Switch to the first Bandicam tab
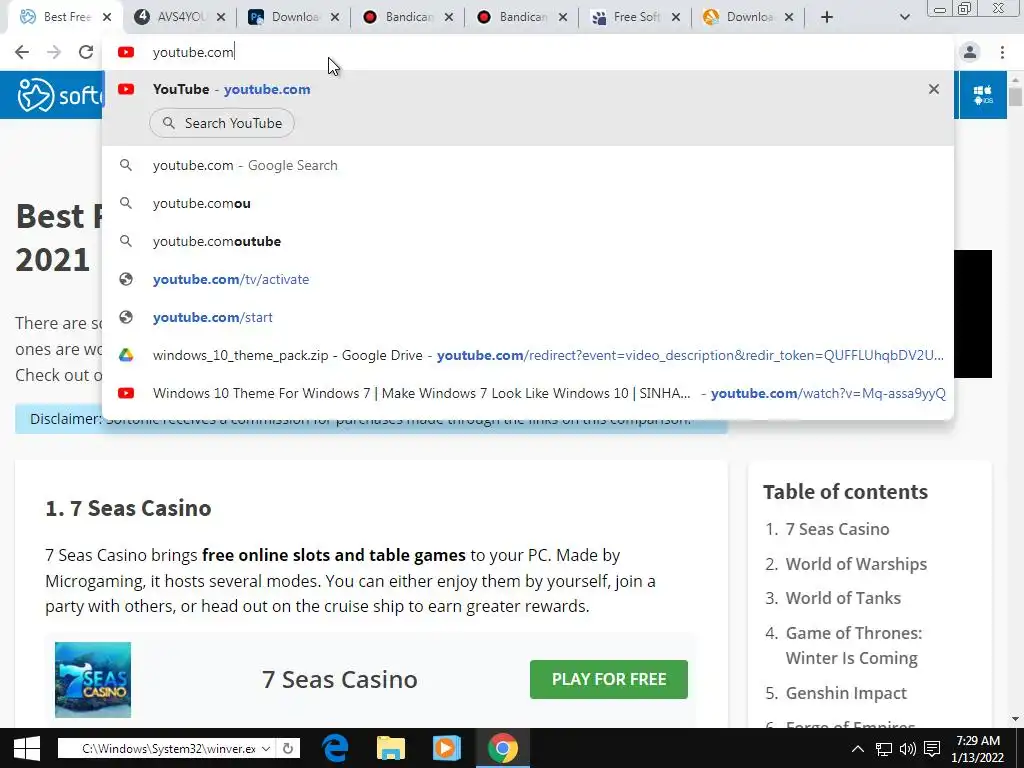This screenshot has width=1024, height=768. click(x=406, y=18)
